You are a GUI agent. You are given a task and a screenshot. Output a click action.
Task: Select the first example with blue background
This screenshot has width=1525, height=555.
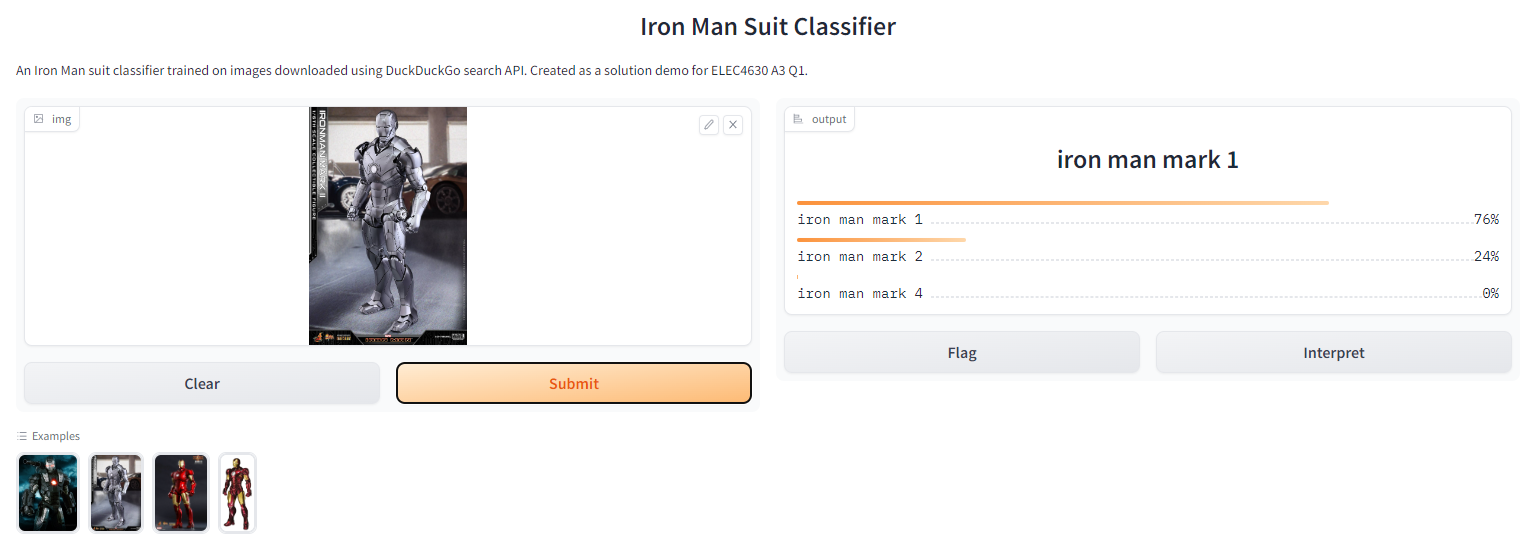click(x=48, y=493)
